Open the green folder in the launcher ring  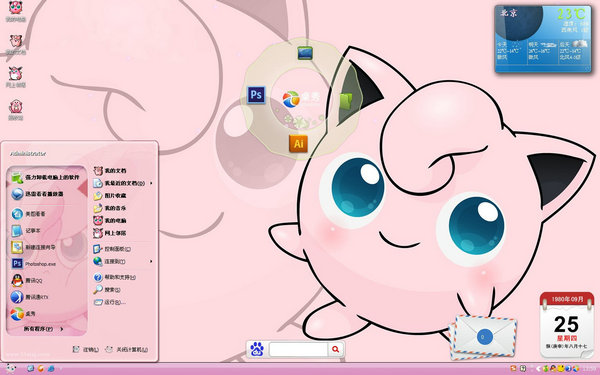pyautogui.click(x=346, y=101)
